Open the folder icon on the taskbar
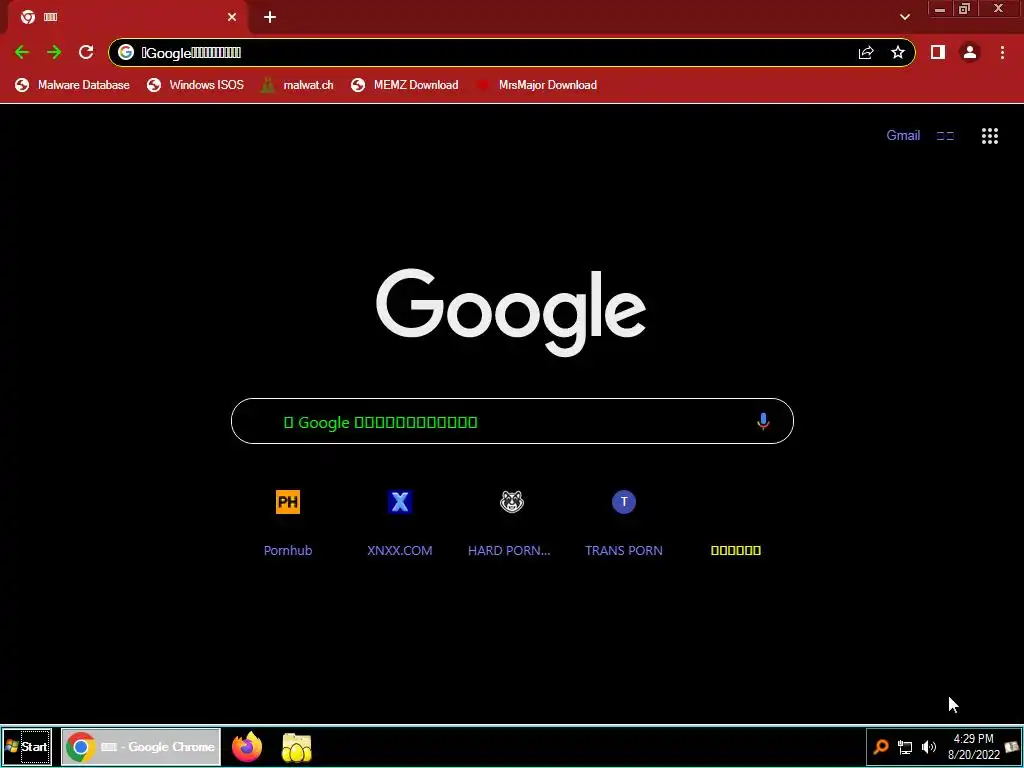1024x768 pixels. (296, 747)
